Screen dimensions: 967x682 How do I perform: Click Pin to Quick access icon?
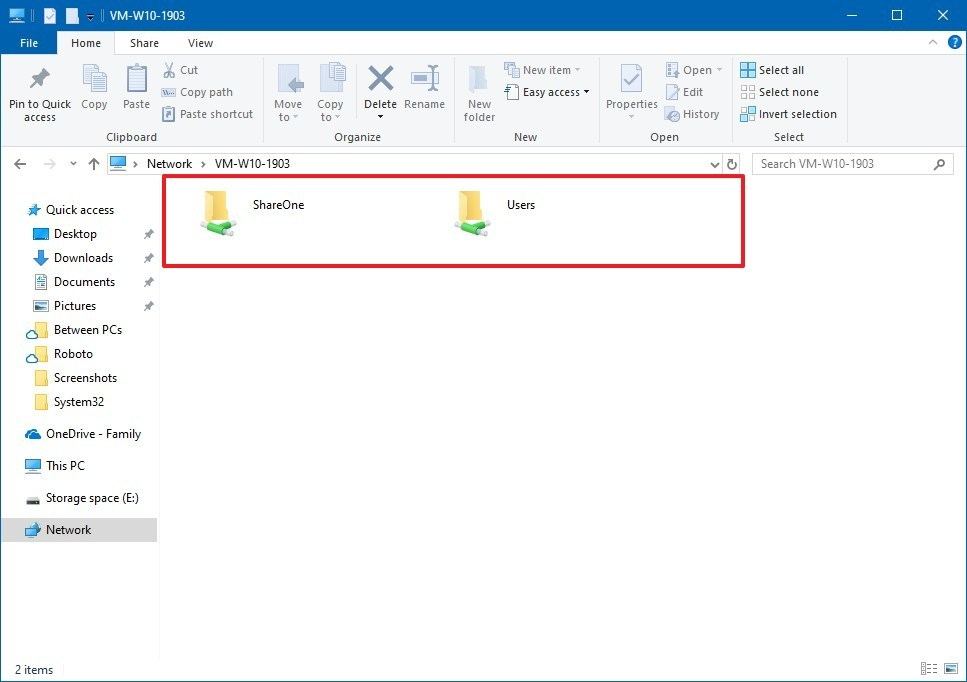click(39, 79)
